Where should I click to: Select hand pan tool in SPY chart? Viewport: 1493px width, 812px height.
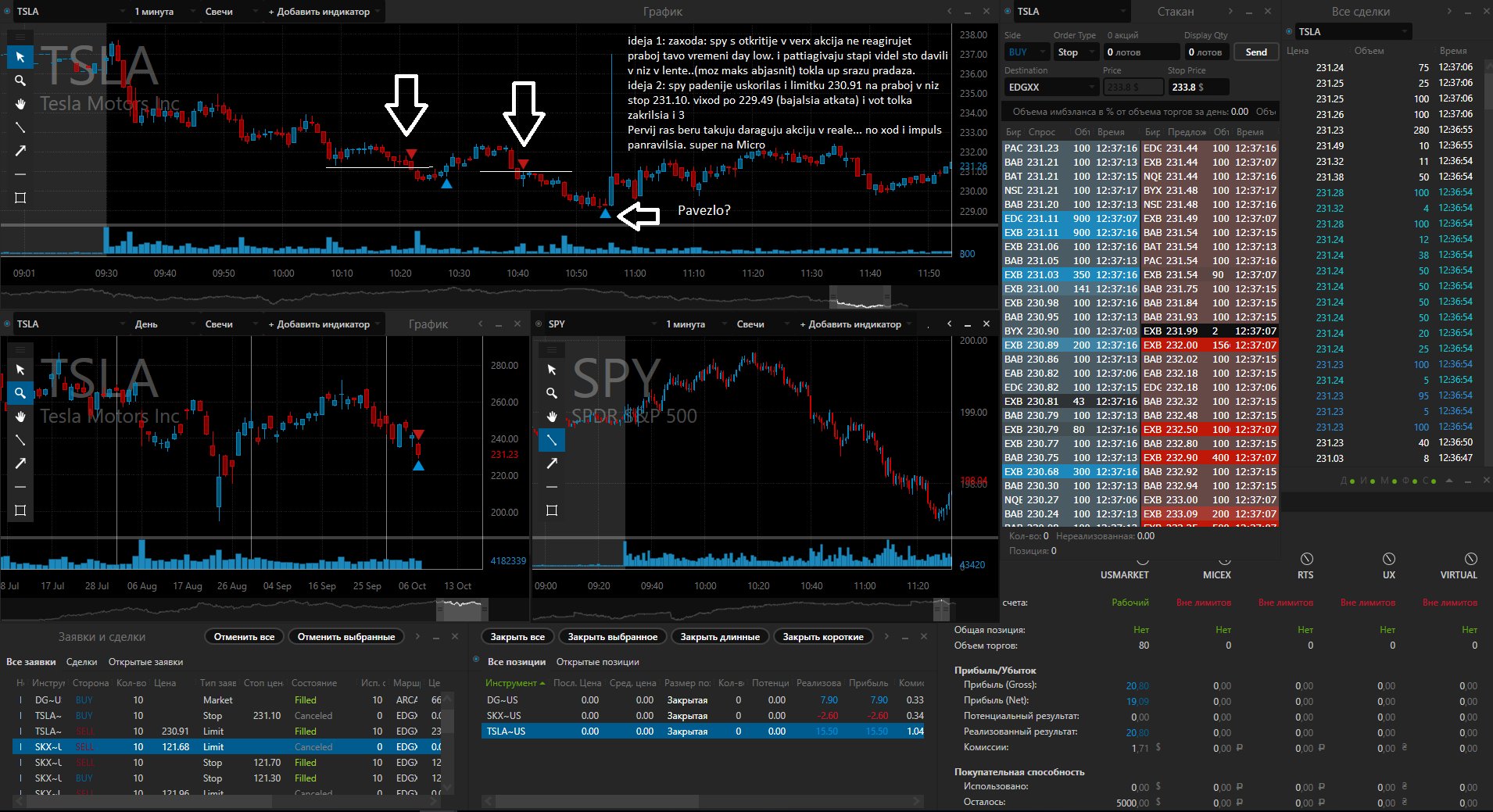pyautogui.click(x=552, y=417)
